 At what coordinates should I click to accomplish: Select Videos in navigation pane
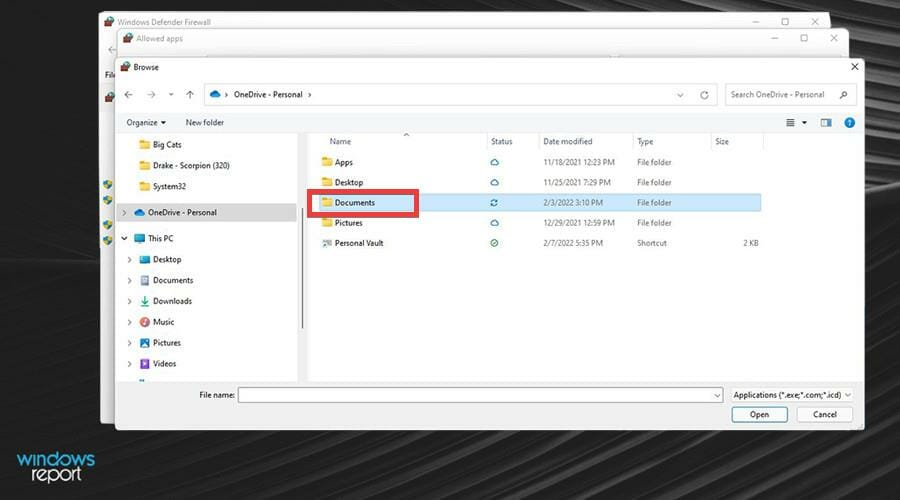pos(158,363)
